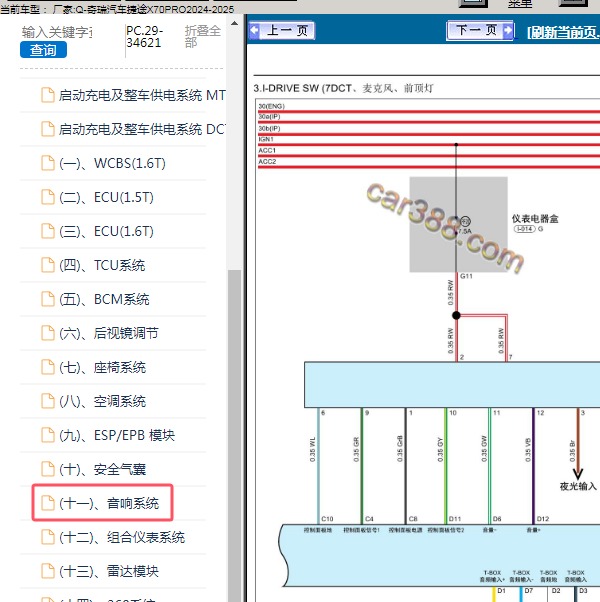Open the (九)、ESP/EPB 模块 entry

tap(113, 435)
